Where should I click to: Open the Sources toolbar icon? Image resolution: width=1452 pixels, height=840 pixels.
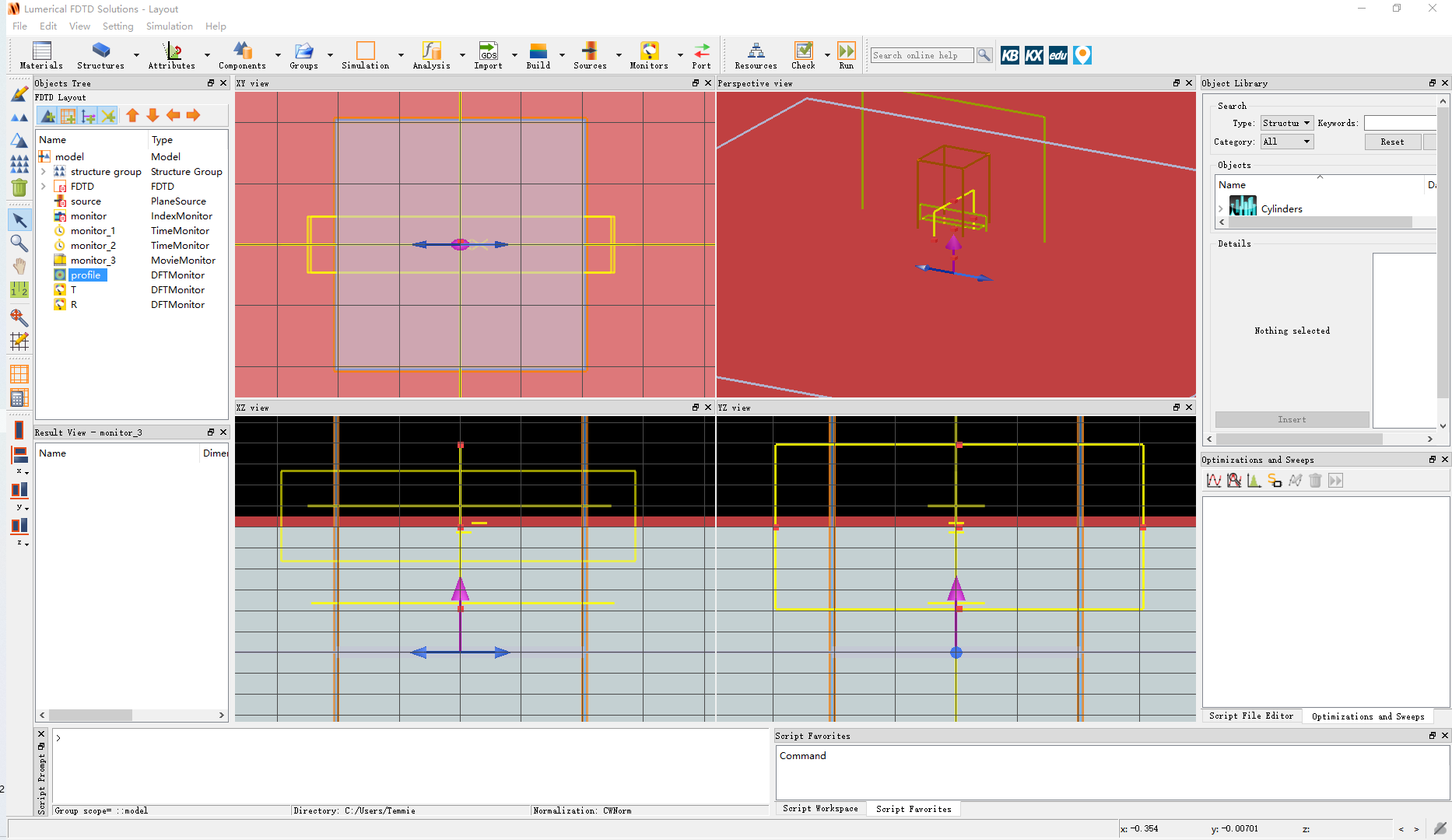point(590,55)
